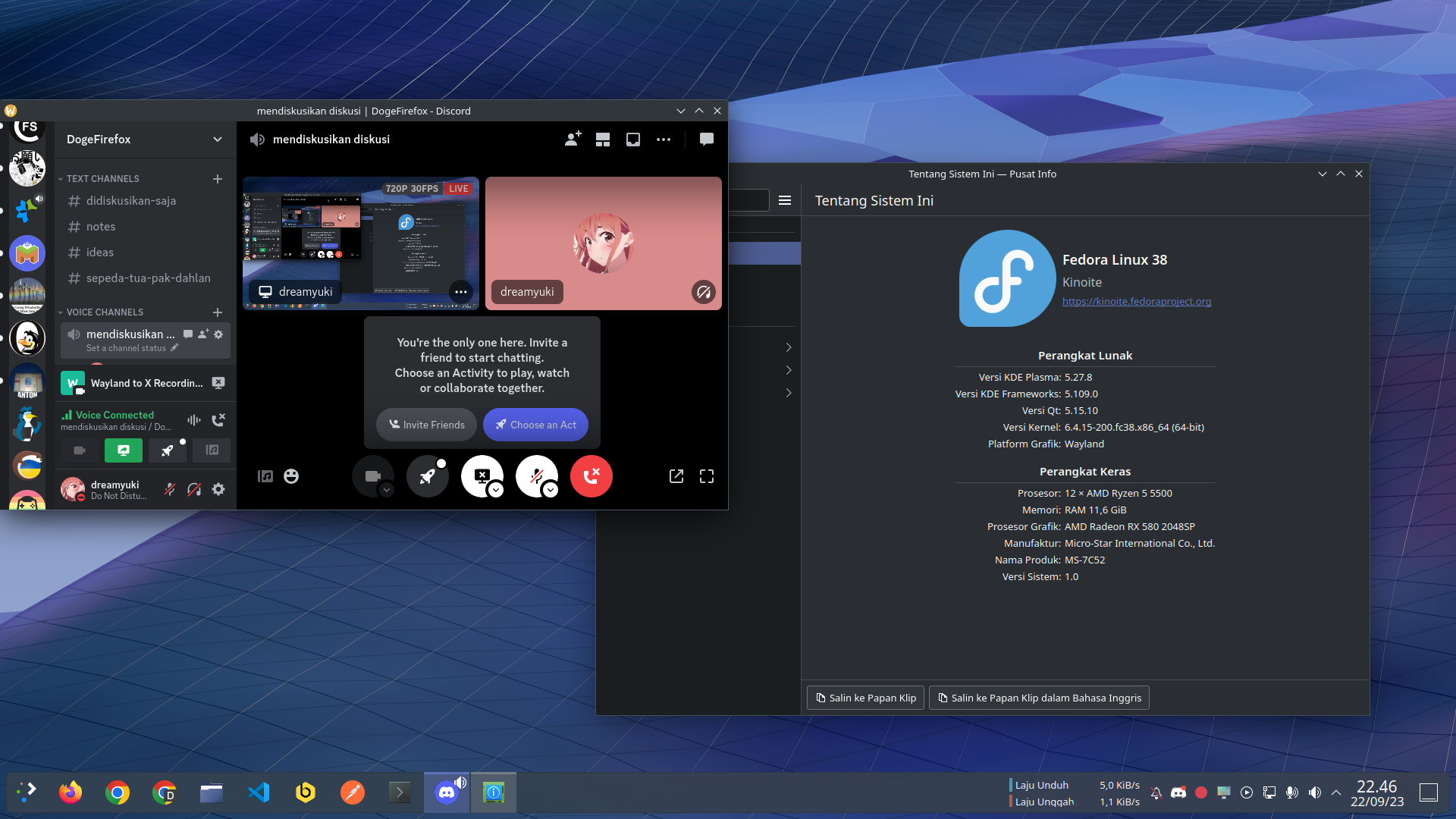Viewport: 1456px width, 819px height.
Task: Enter full screen for the call
Action: [707, 476]
